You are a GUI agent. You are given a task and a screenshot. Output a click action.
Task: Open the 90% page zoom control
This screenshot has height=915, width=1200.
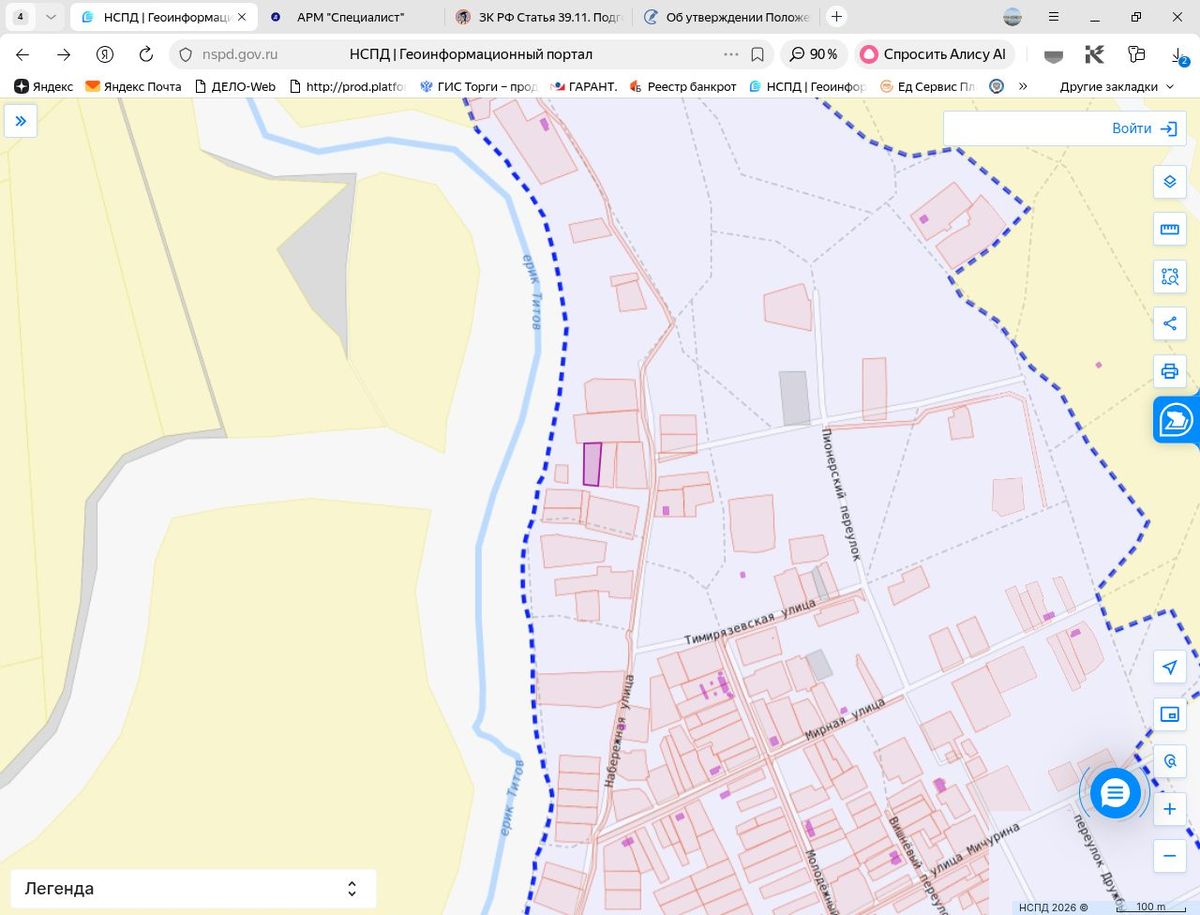813,54
